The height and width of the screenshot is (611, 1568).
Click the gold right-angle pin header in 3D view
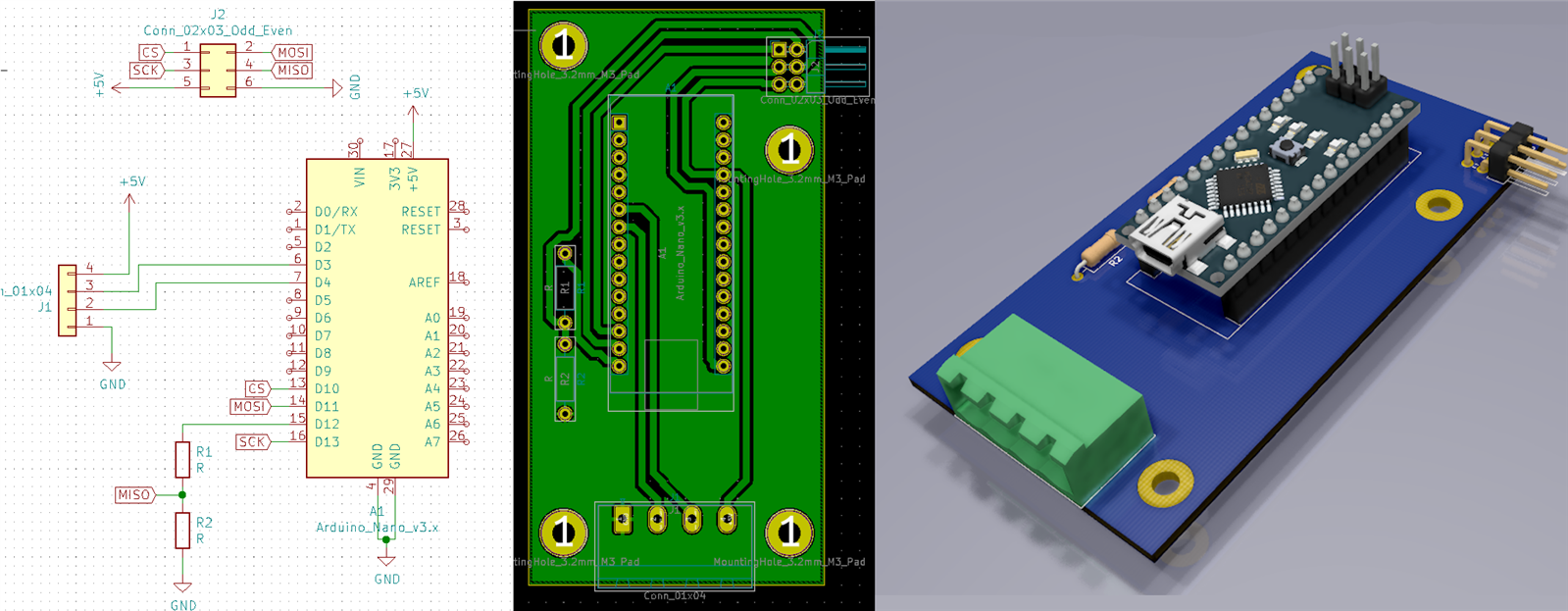pos(1515,157)
